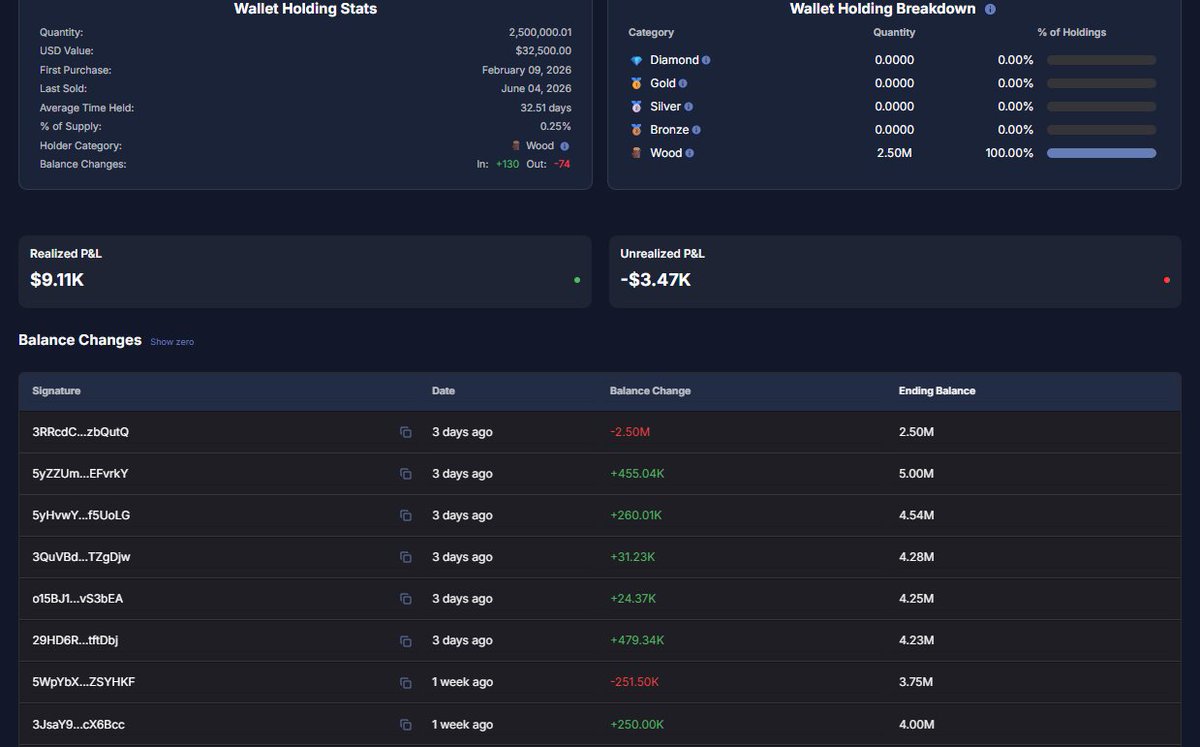Click the Show zero link

pos(172,342)
